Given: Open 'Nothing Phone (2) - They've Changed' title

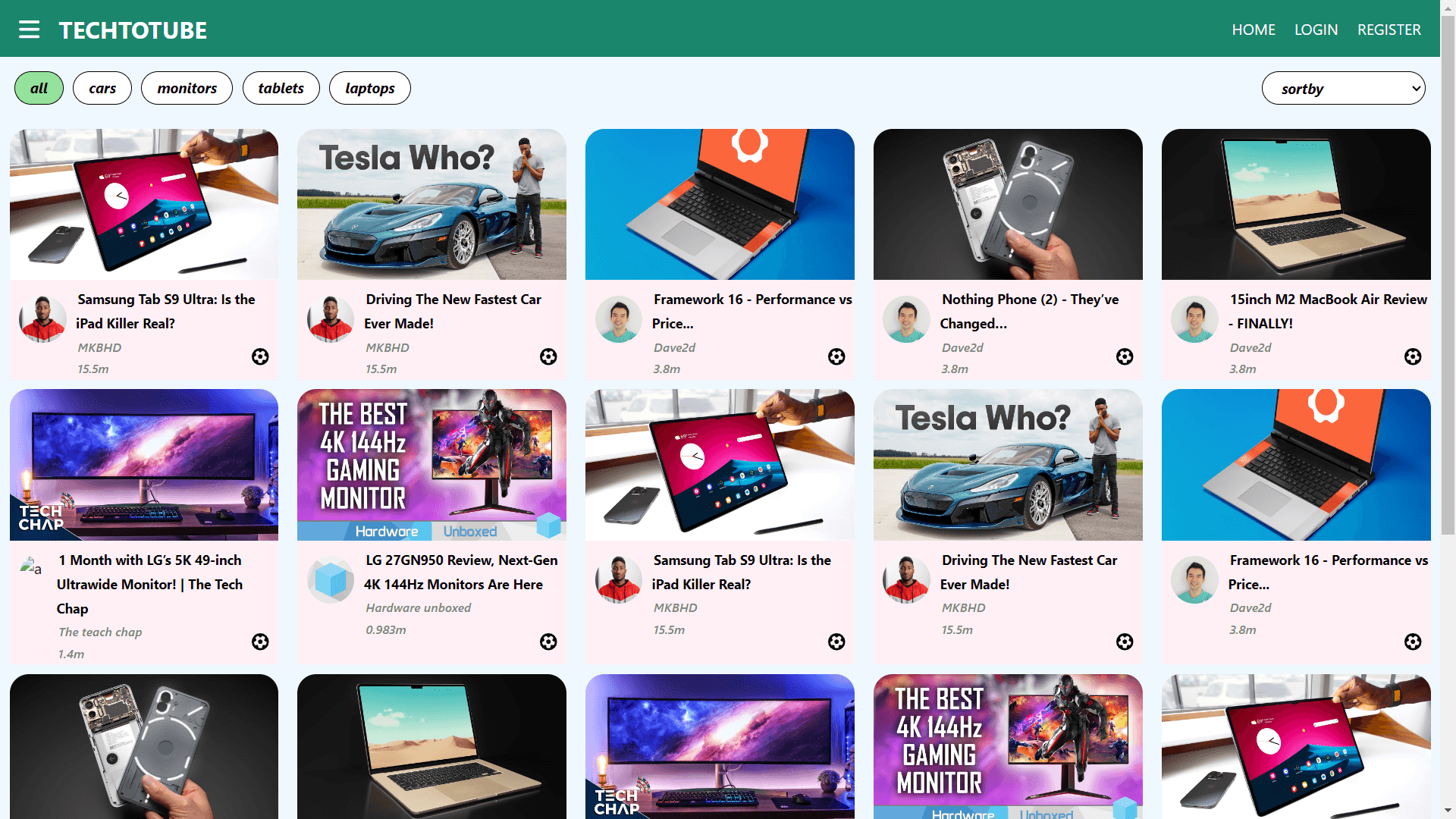Looking at the screenshot, I should [x=1030, y=312].
